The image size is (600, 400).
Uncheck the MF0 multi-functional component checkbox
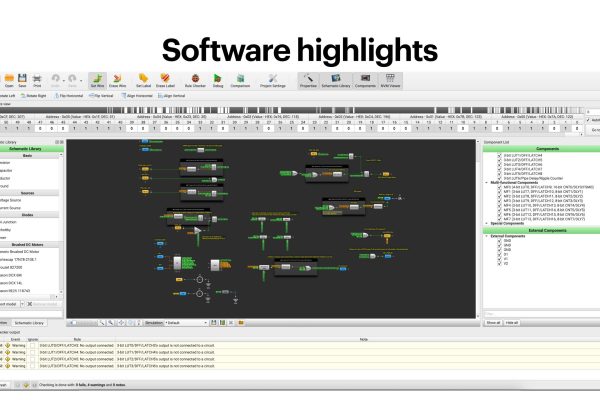[x=499, y=187]
